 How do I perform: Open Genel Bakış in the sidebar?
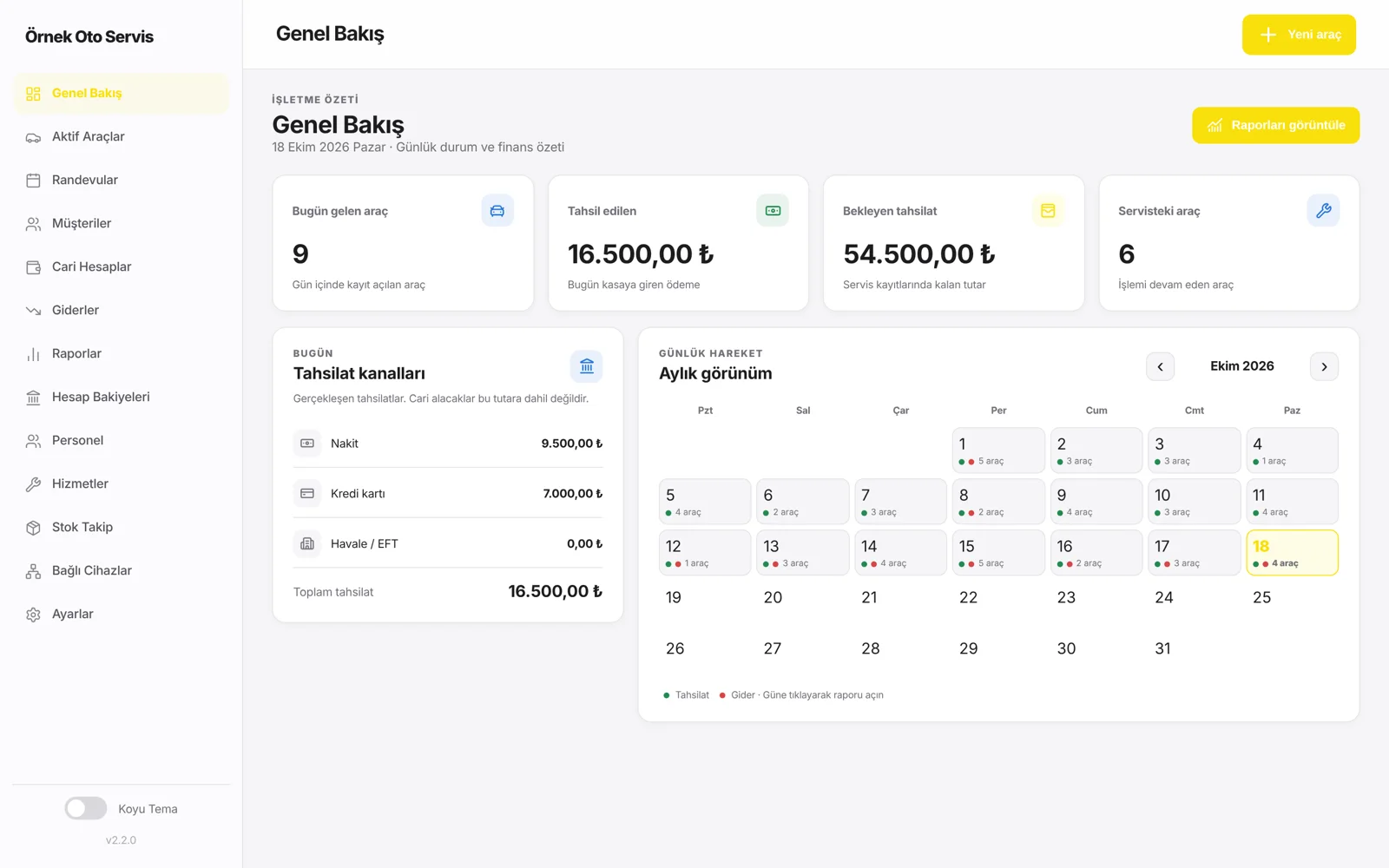(x=122, y=93)
